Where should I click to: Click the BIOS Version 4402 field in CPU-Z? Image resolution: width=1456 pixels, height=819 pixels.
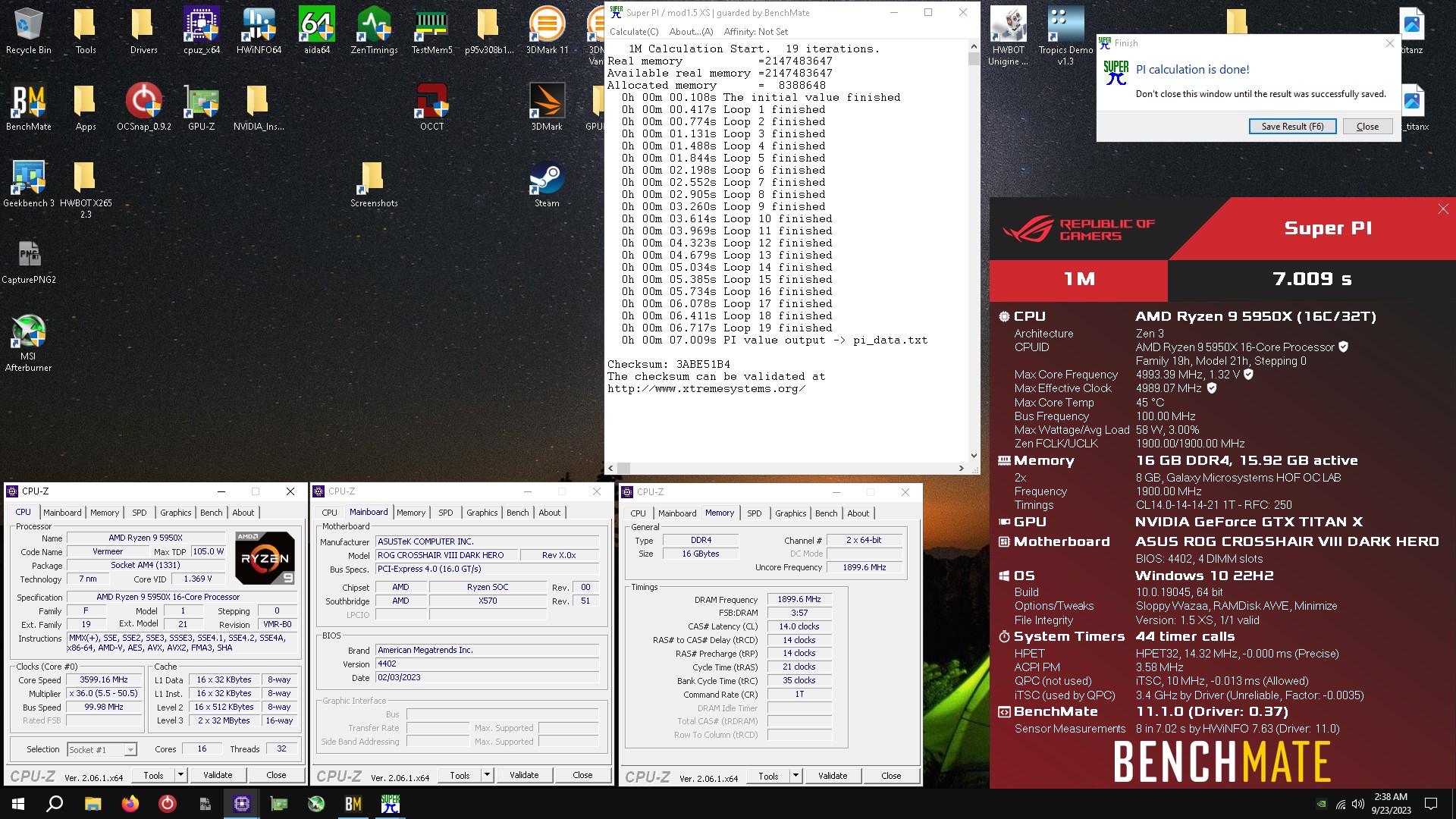pos(488,664)
